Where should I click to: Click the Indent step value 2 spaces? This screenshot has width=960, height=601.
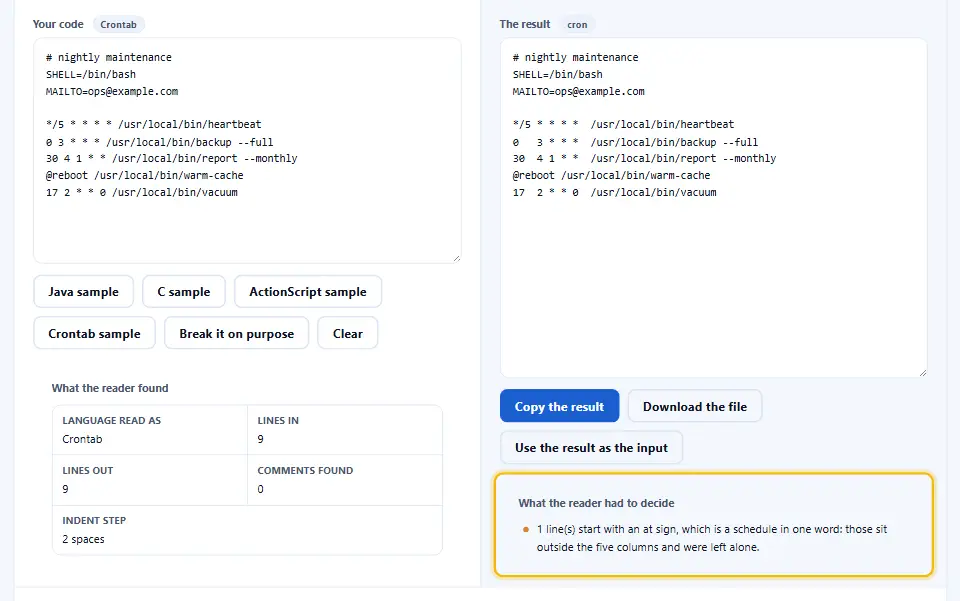pyautogui.click(x=83, y=539)
